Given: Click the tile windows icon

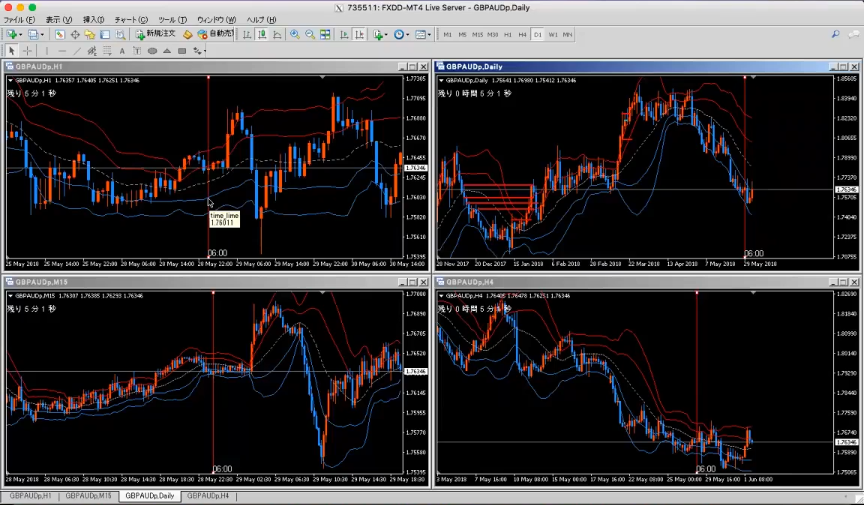Looking at the screenshot, I should [x=326, y=34].
